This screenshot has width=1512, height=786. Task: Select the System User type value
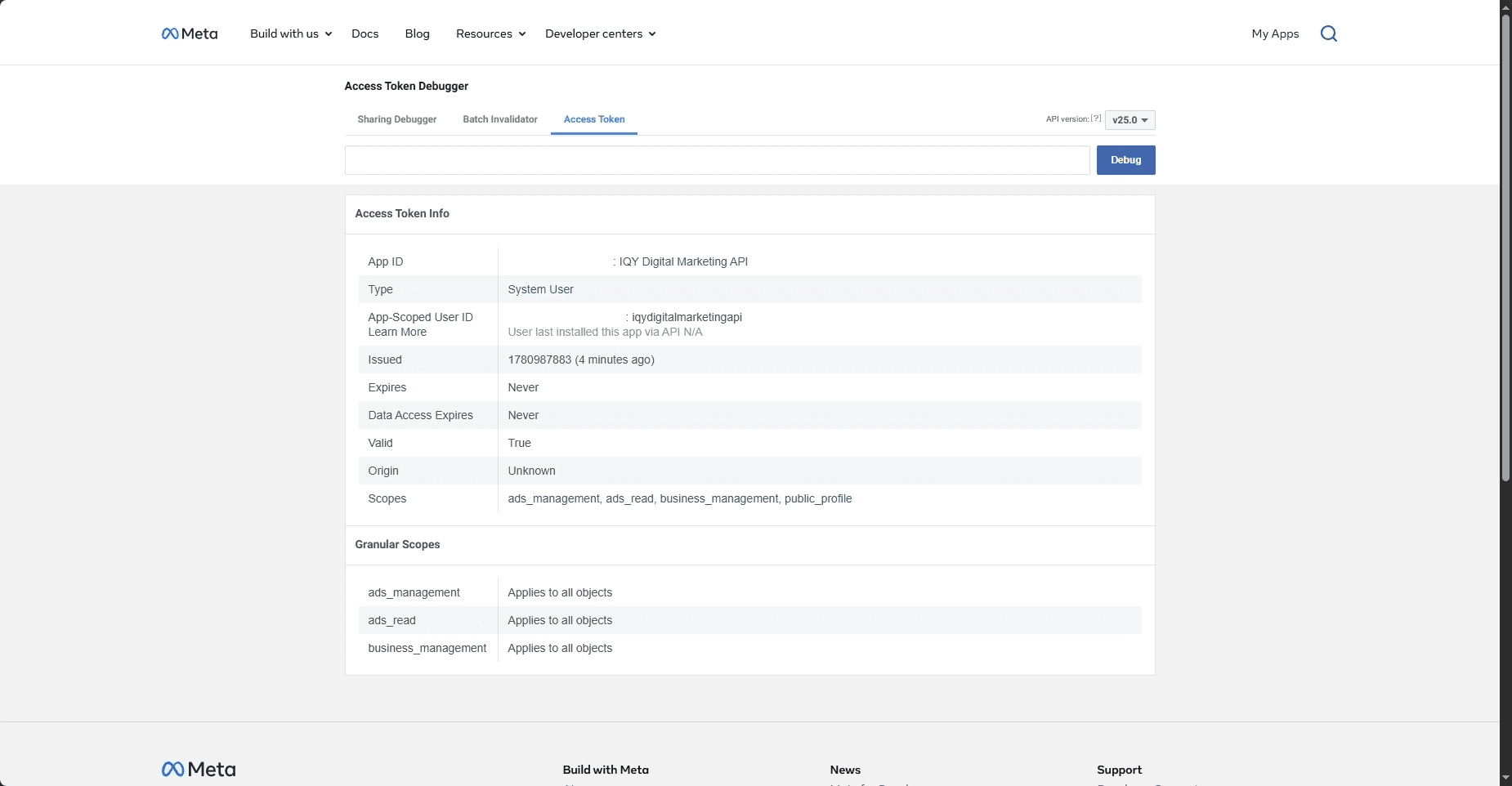[540, 289]
